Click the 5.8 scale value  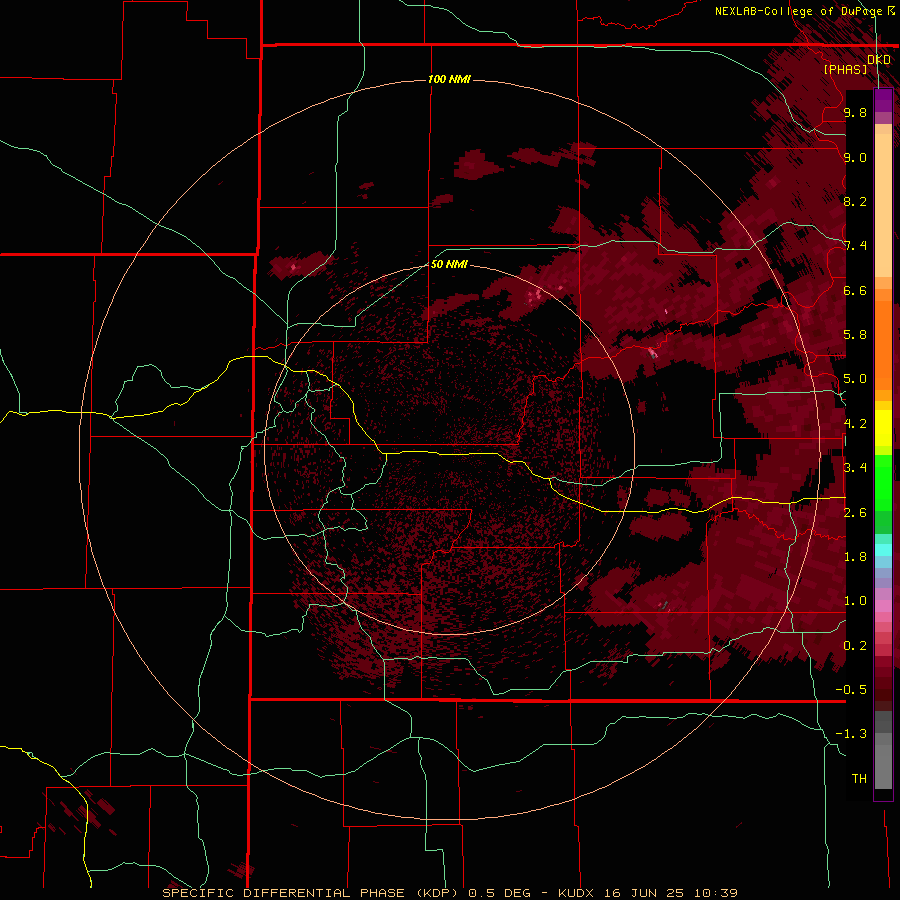click(x=855, y=334)
